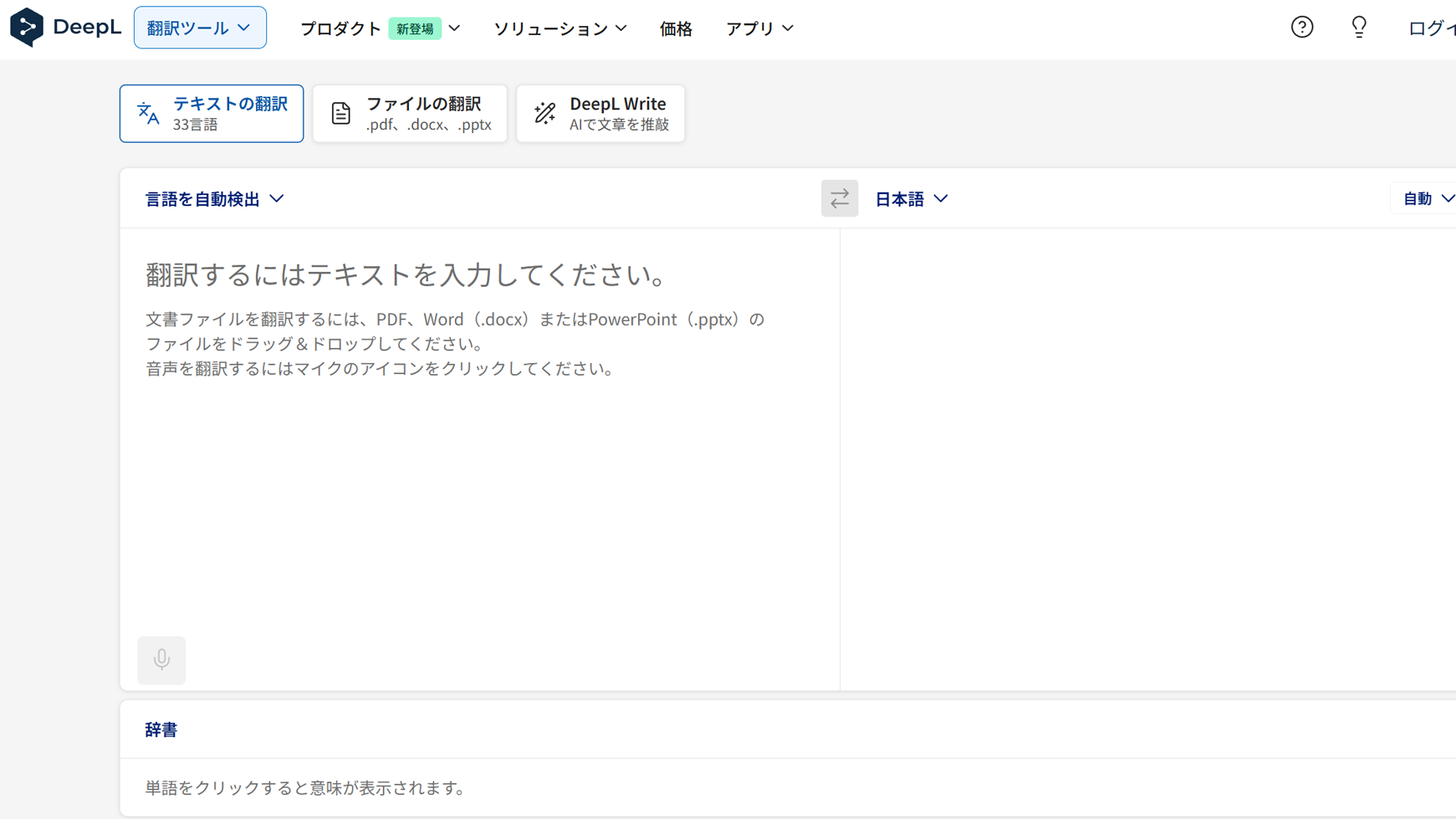Screen dimensions: 1456x819
Task: Click the swap languages arrows icon
Action: (x=840, y=198)
